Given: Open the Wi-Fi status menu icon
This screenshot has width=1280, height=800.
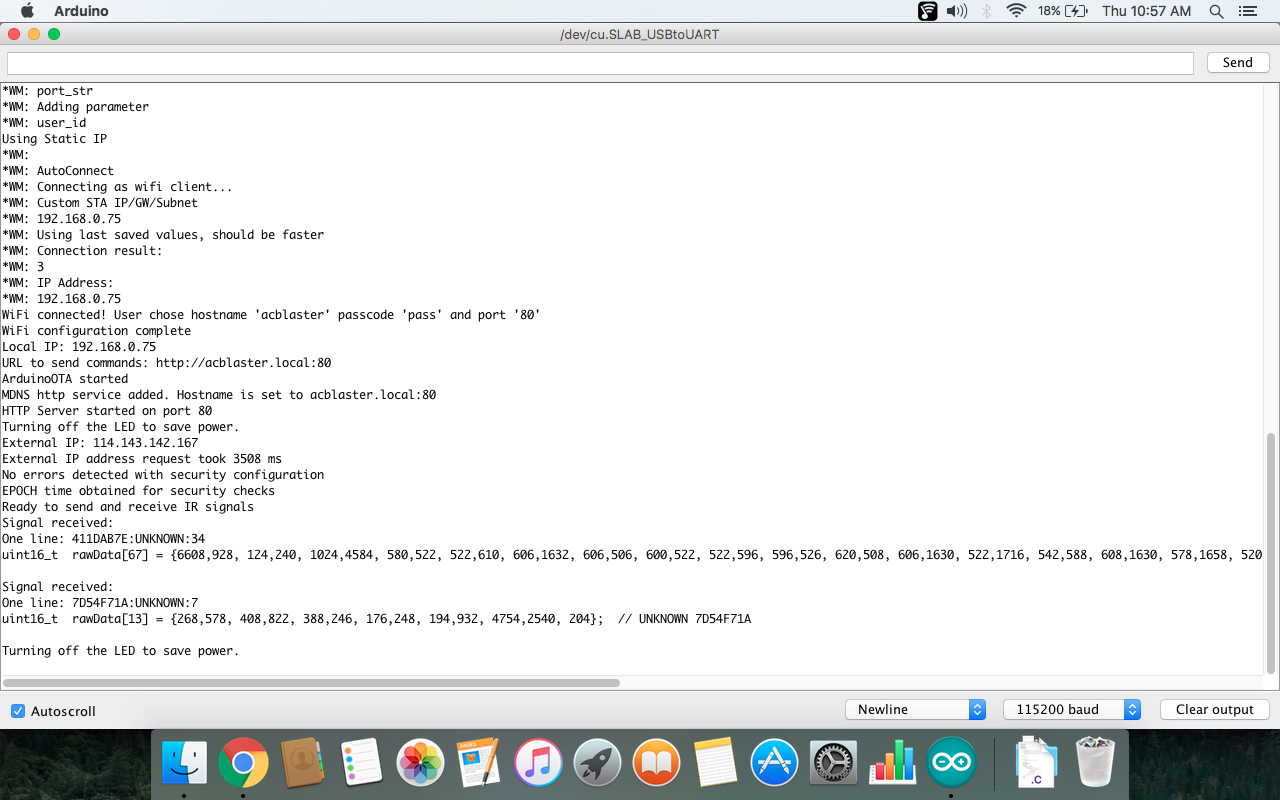Looking at the screenshot, I should tap(1015, 11).
